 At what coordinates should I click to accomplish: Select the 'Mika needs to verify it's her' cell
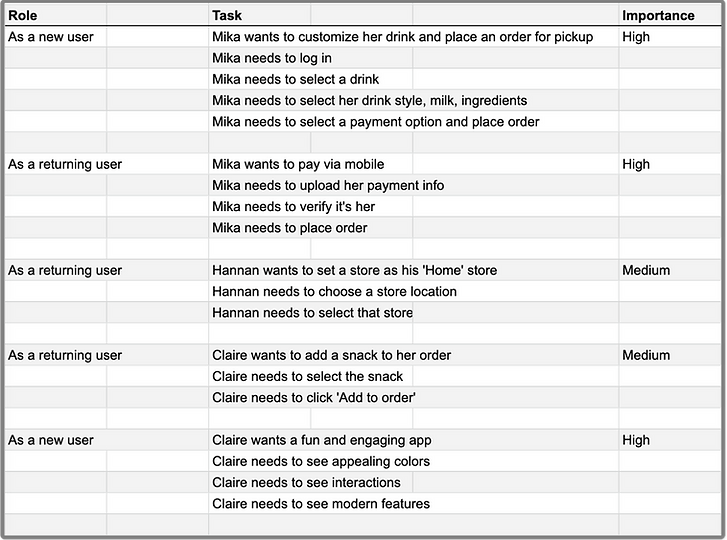(x=293, y=207)
